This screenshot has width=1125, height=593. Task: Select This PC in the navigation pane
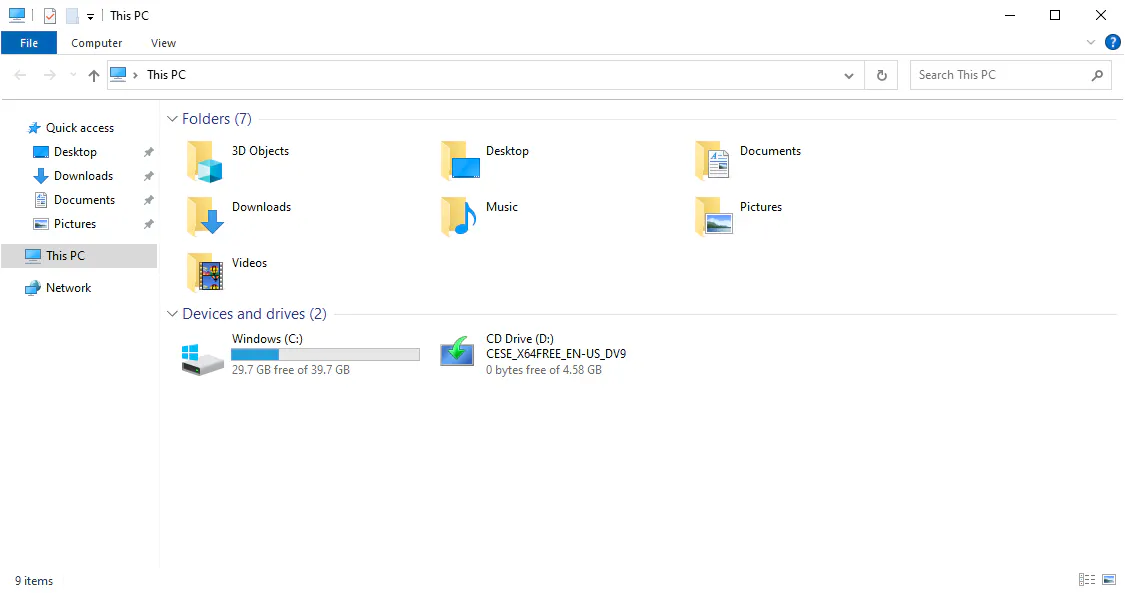[79, 256]
